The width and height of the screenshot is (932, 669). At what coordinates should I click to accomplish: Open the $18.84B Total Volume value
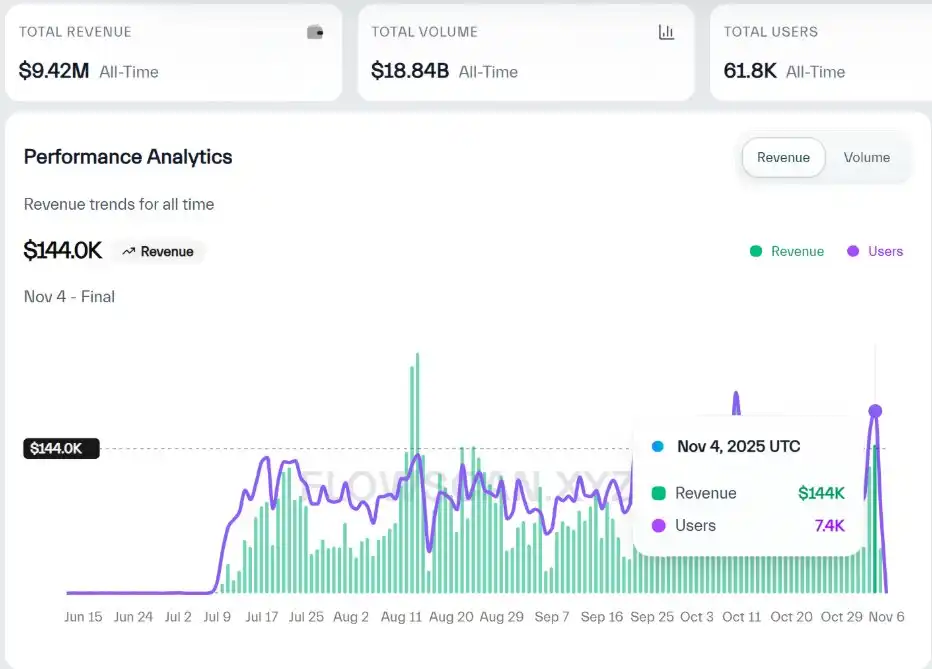tap(410, 71)
